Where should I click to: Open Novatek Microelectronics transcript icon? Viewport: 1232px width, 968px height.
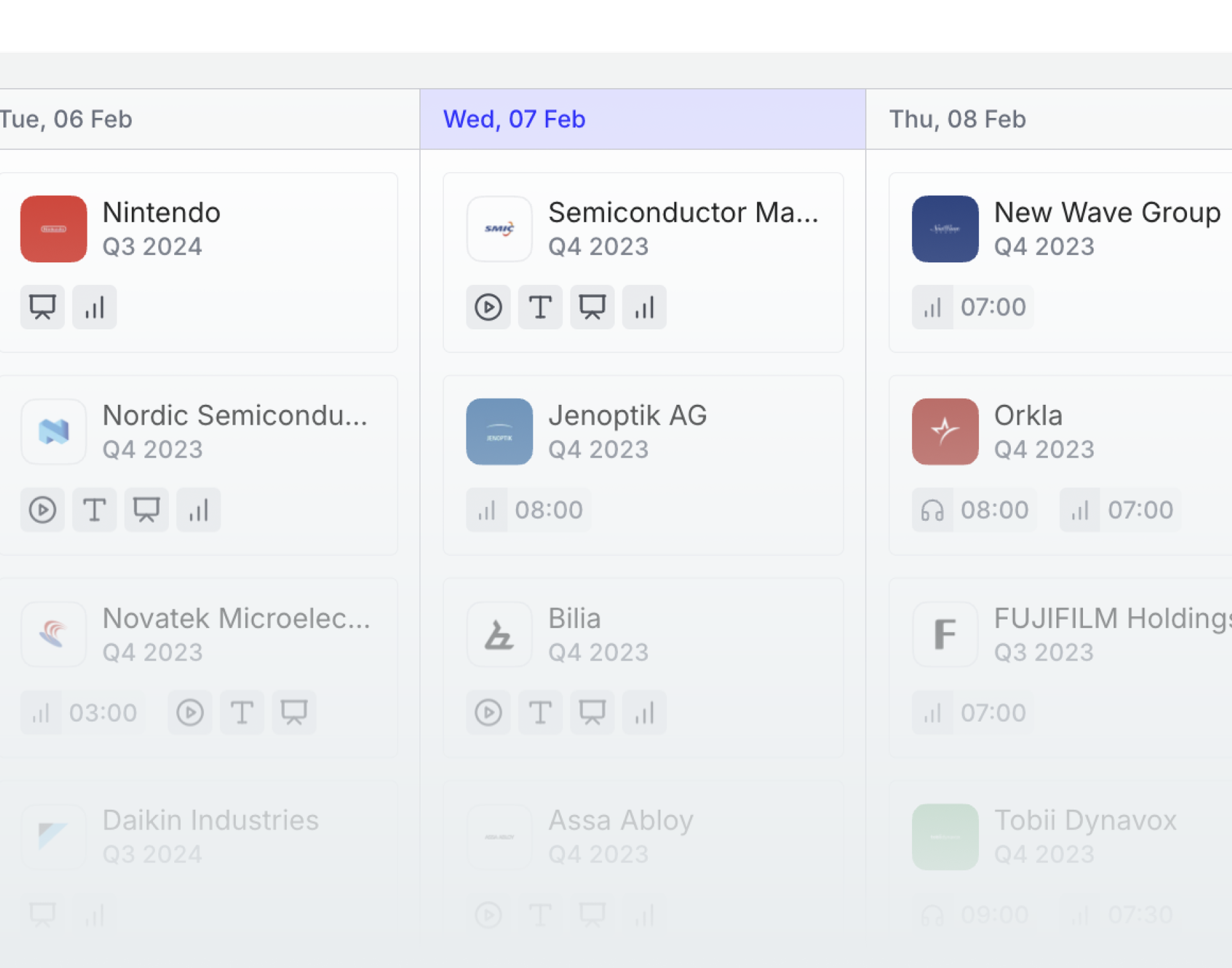[243, 713]
